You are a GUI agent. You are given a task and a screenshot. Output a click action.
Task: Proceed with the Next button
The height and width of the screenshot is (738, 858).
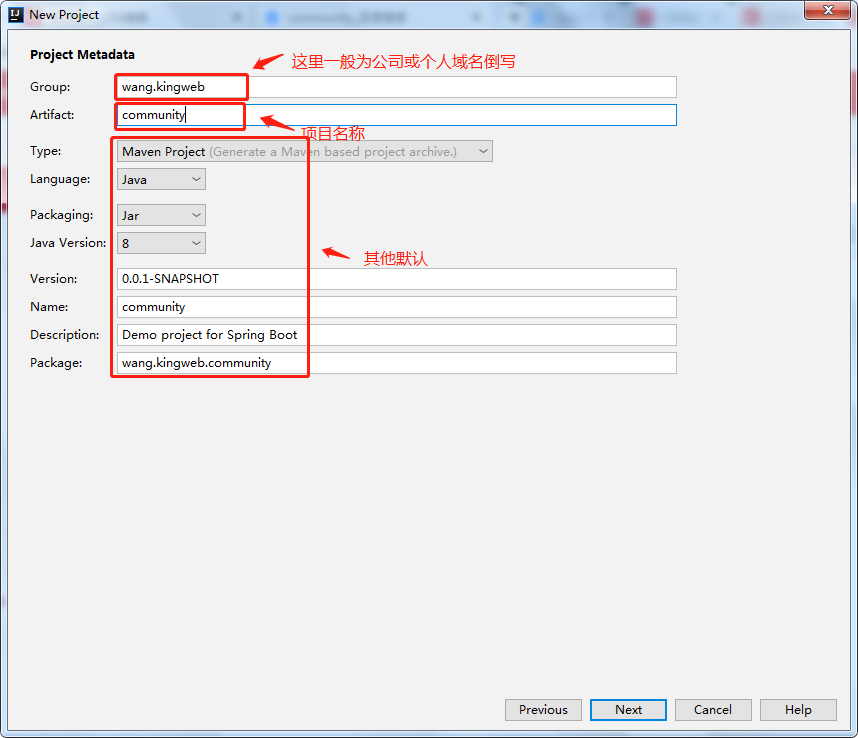[628, 710]
